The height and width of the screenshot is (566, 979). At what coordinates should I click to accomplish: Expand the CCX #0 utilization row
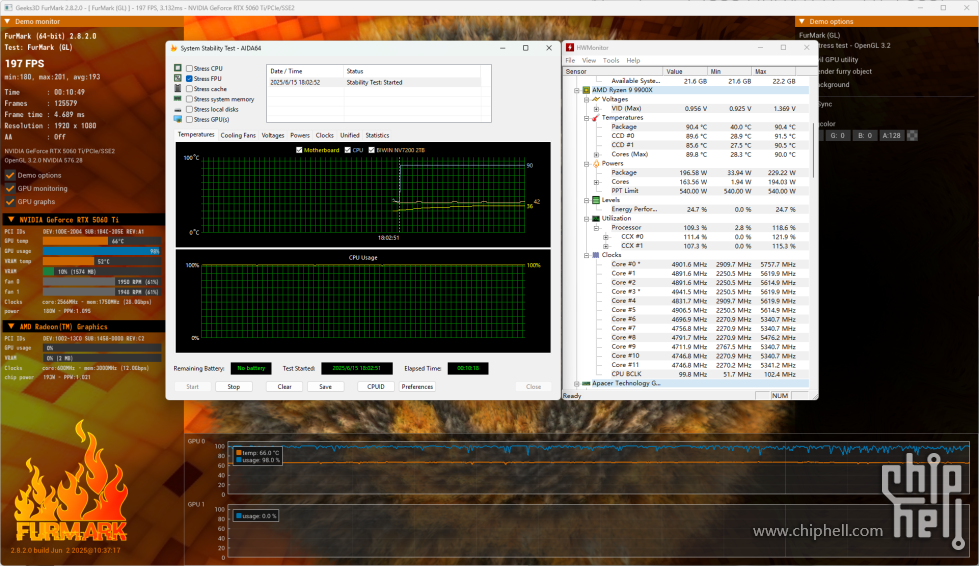pyautogui.click(x=606, y=237)
